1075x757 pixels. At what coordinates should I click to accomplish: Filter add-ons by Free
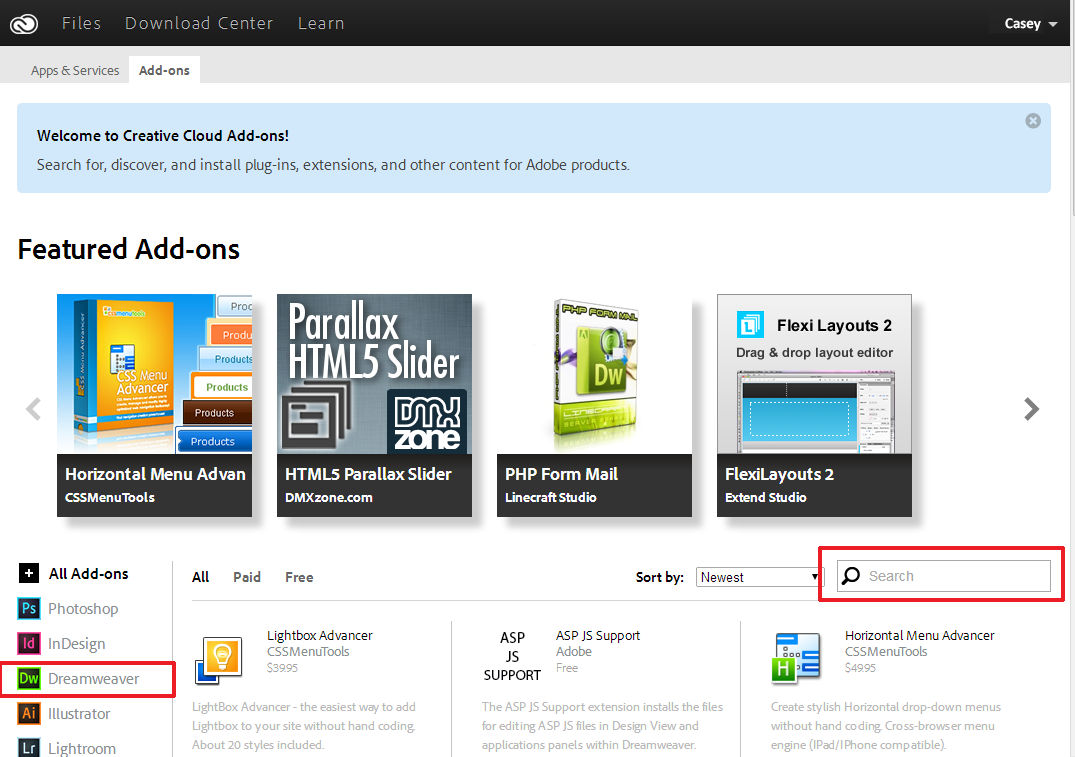pyautogui.click(x=298, y=577)
